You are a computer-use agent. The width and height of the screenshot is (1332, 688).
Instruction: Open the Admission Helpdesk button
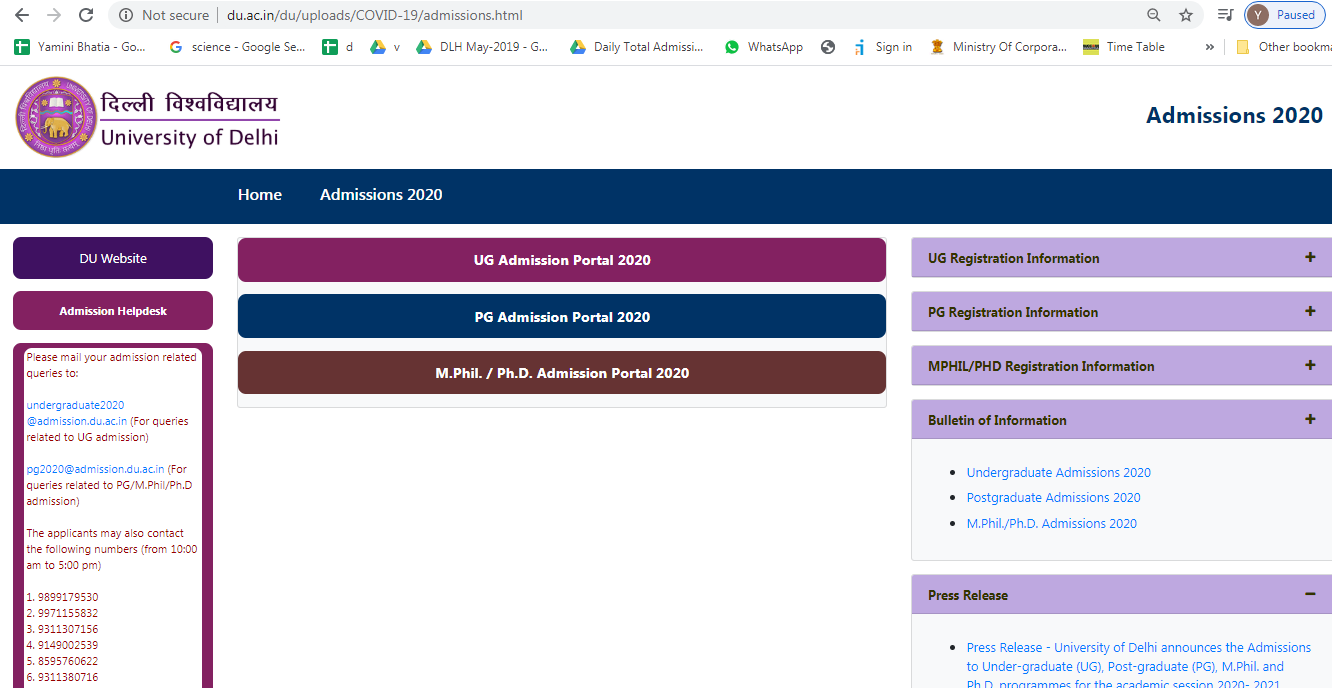coord(113,311)
